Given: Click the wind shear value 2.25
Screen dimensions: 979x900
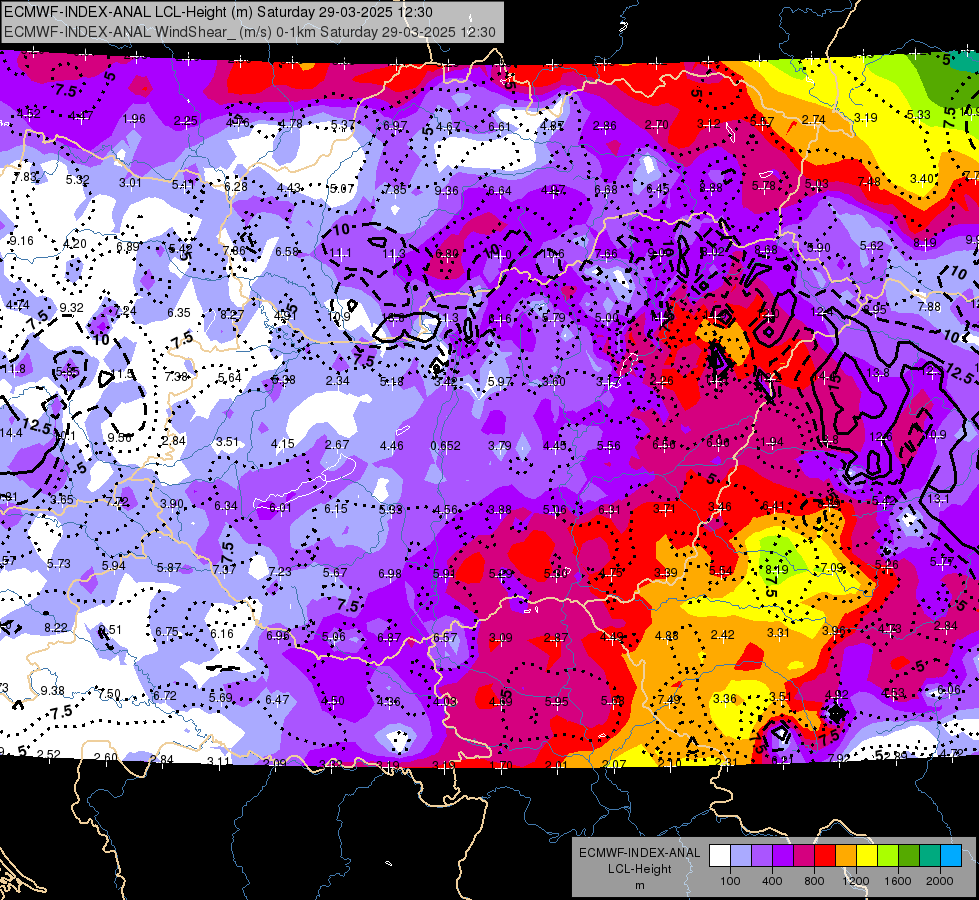Looking at the screenshot, I should pos(185,121).
